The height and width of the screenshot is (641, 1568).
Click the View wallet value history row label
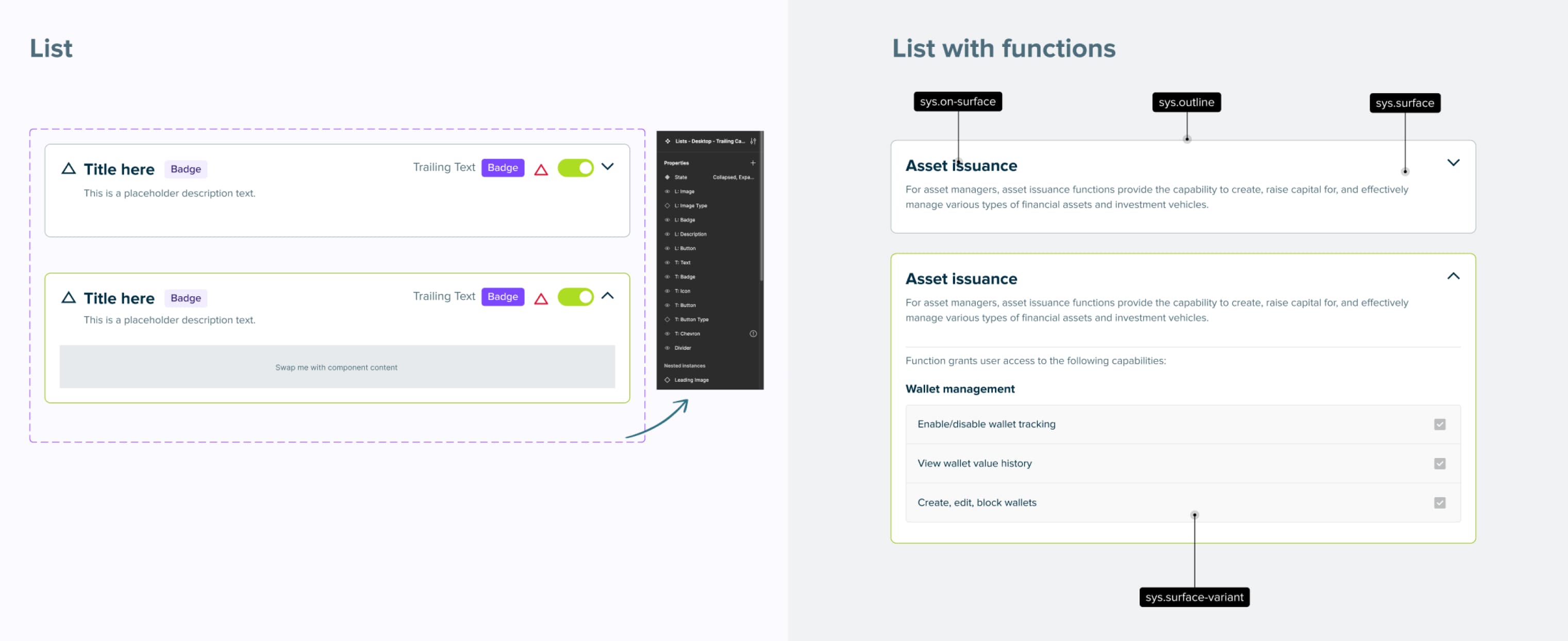click(975, 464)
